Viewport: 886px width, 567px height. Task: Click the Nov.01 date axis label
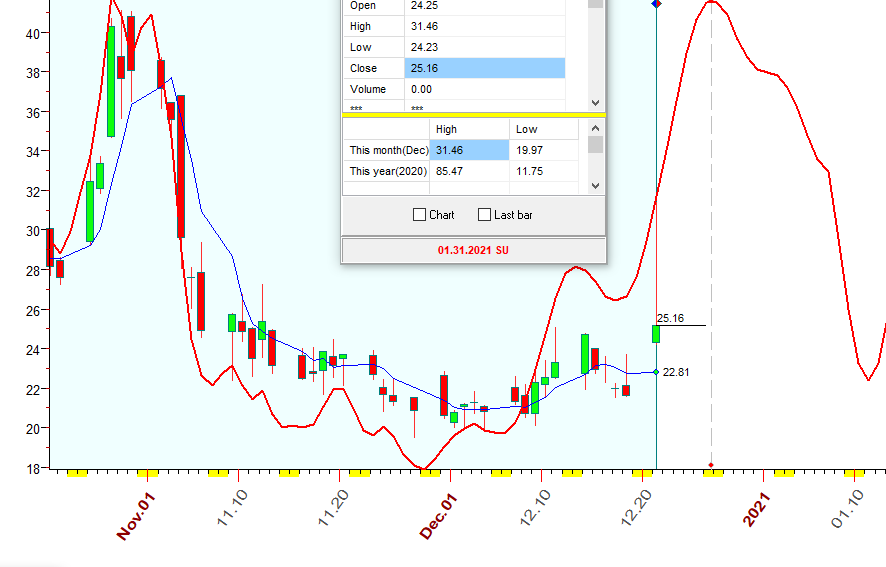(x=136, y=516)
